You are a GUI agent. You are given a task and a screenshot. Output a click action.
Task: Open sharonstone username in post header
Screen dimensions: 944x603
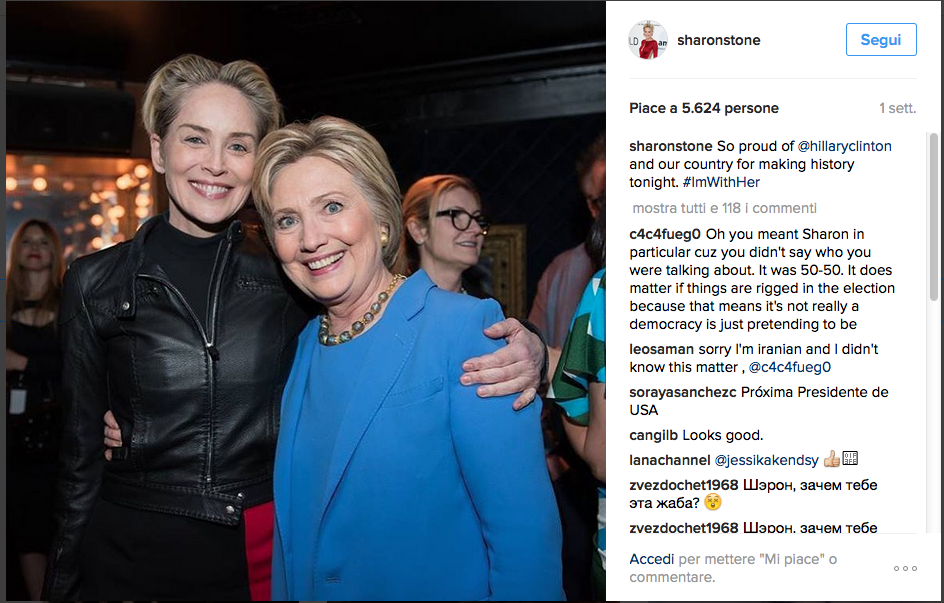[x=718, y=40]
